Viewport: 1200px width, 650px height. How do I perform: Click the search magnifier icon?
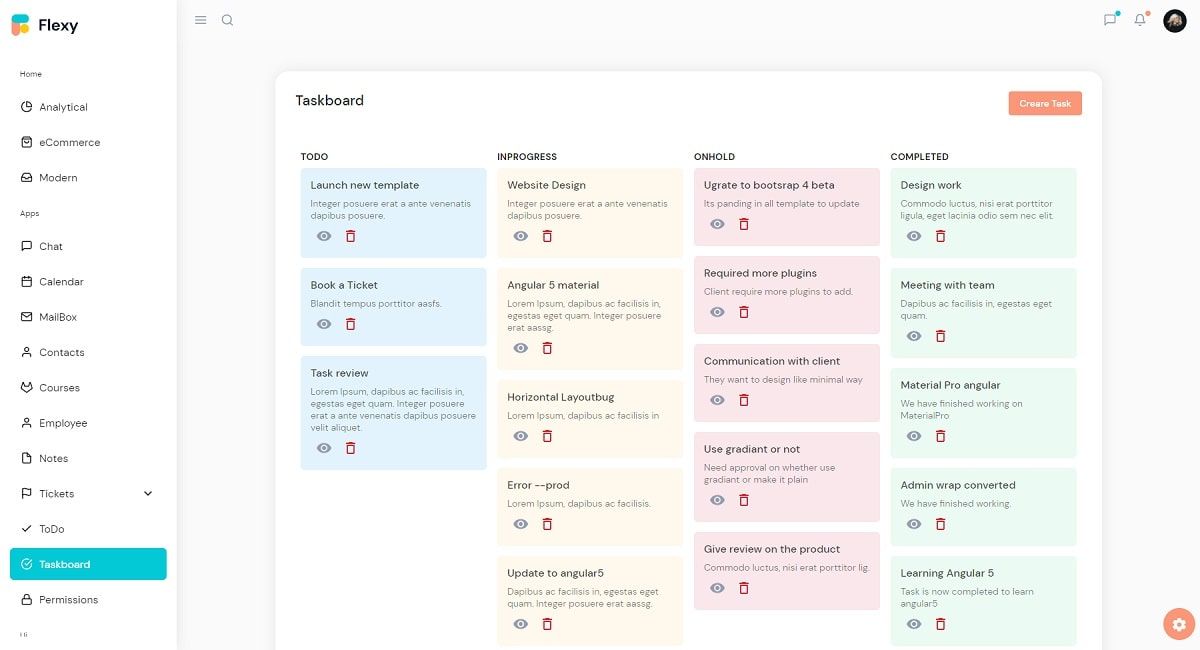pos(228,19)
